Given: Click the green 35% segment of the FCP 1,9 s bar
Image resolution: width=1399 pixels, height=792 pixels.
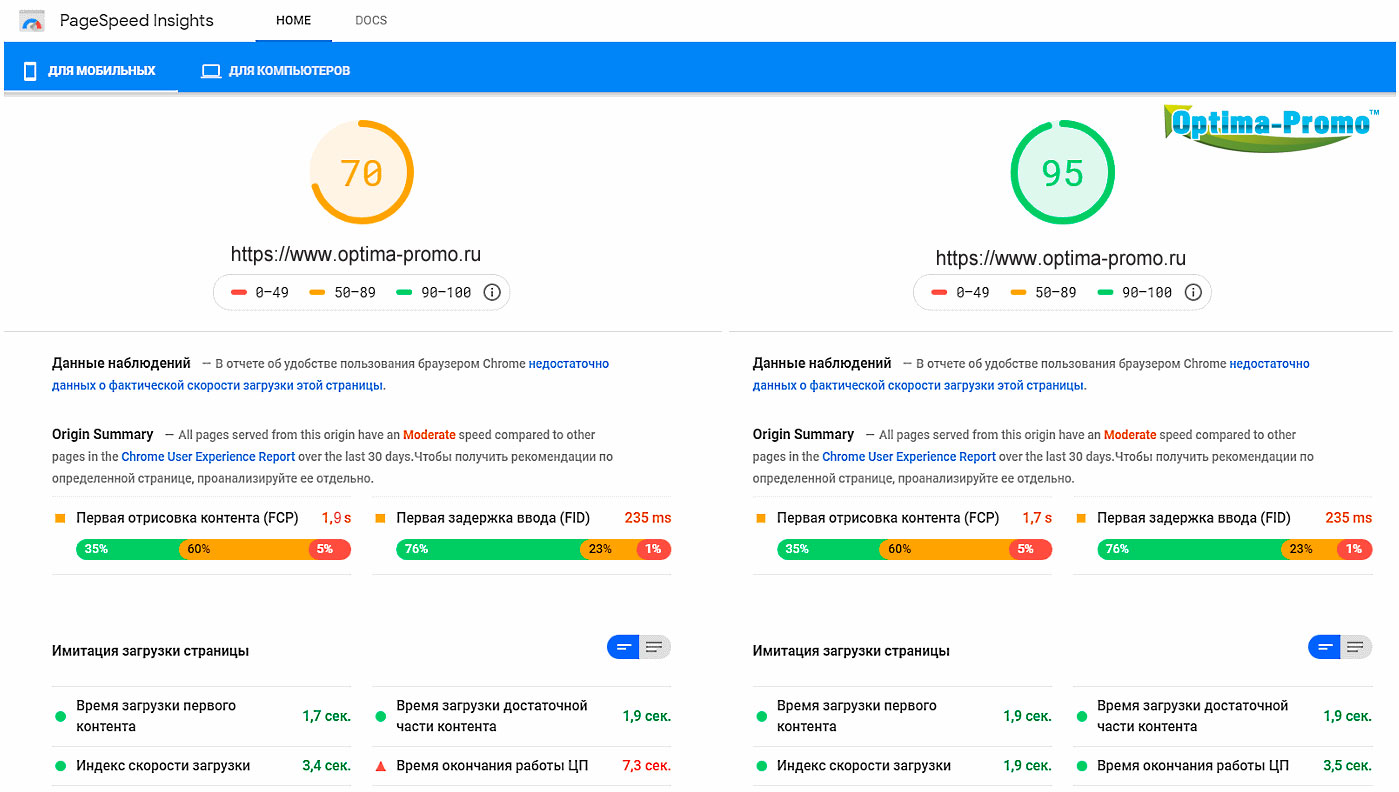Looking at the screenshot, I should point(128,549).
